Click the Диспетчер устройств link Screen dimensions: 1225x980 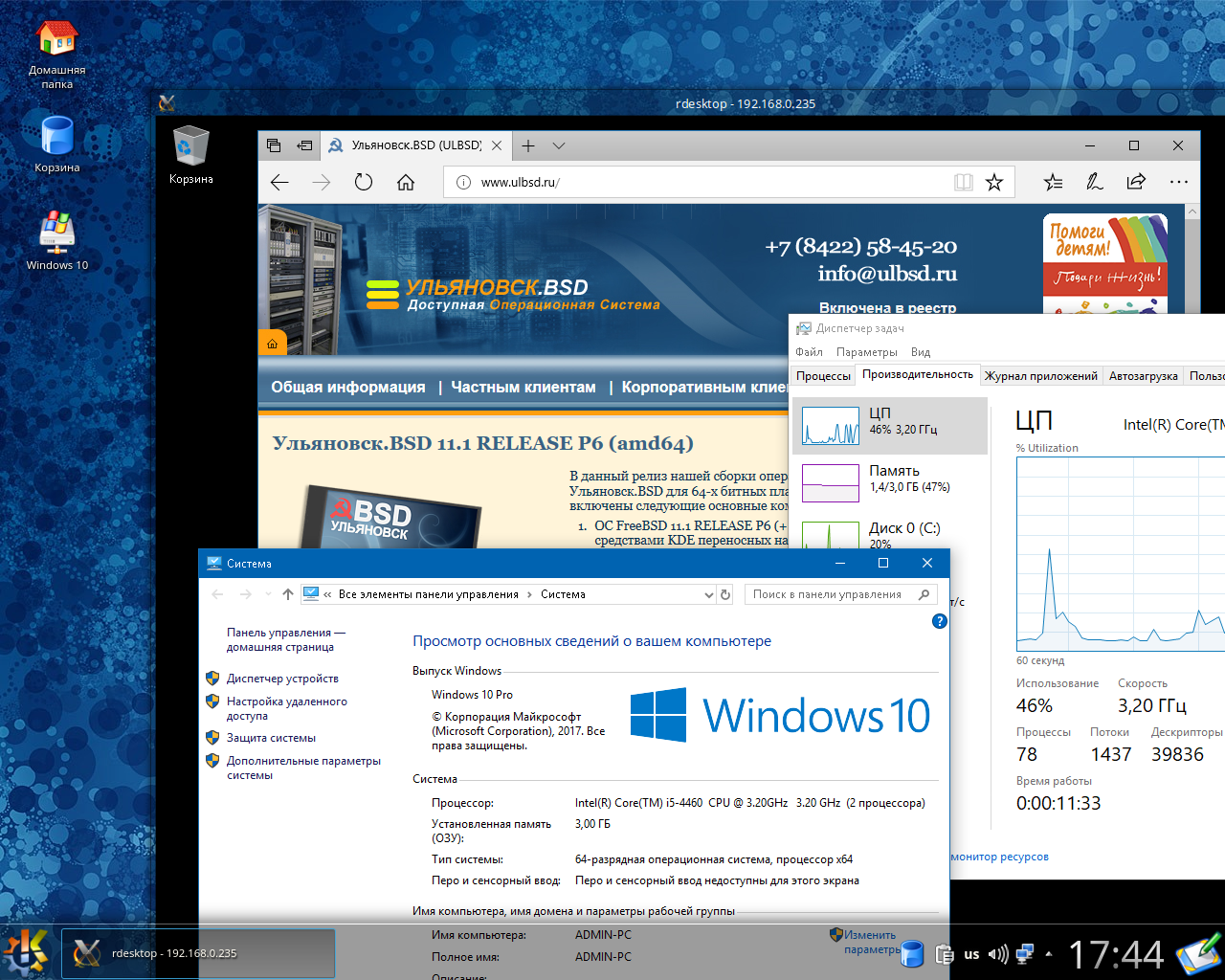point(282,679)
